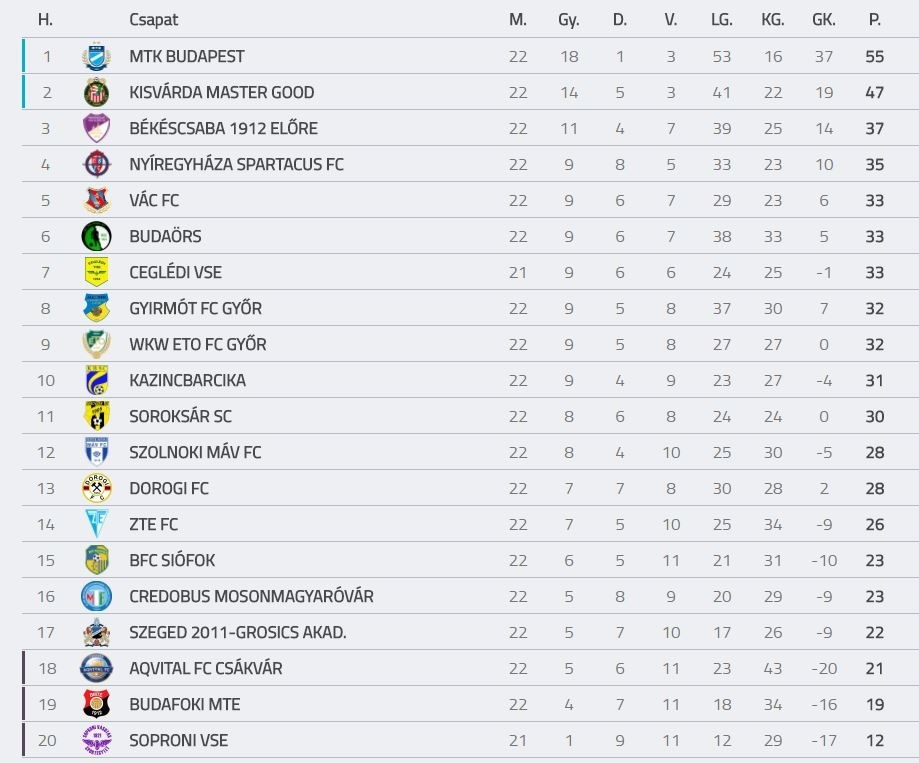Open the Dorogi FC miner crest
Image resolution: width=919 pixels, height=763 pixels.
pos(96,488)
